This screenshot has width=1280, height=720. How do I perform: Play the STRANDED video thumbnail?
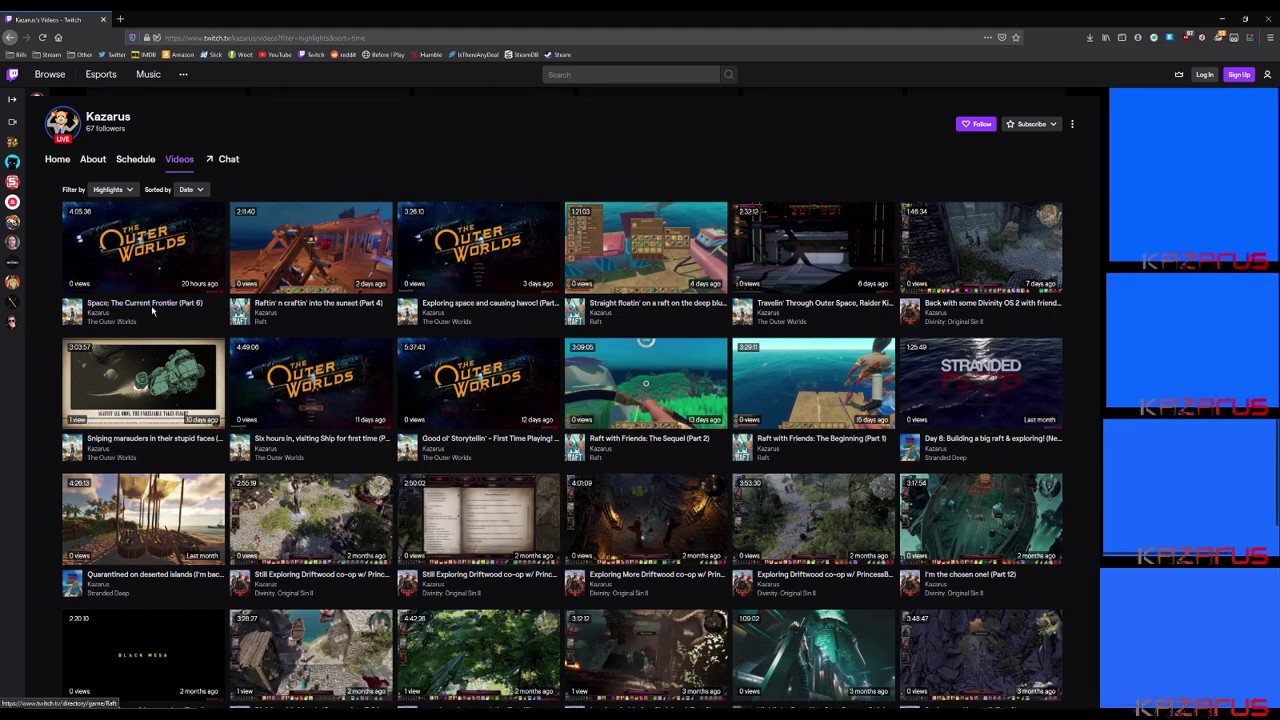click(x=981, y=383)
